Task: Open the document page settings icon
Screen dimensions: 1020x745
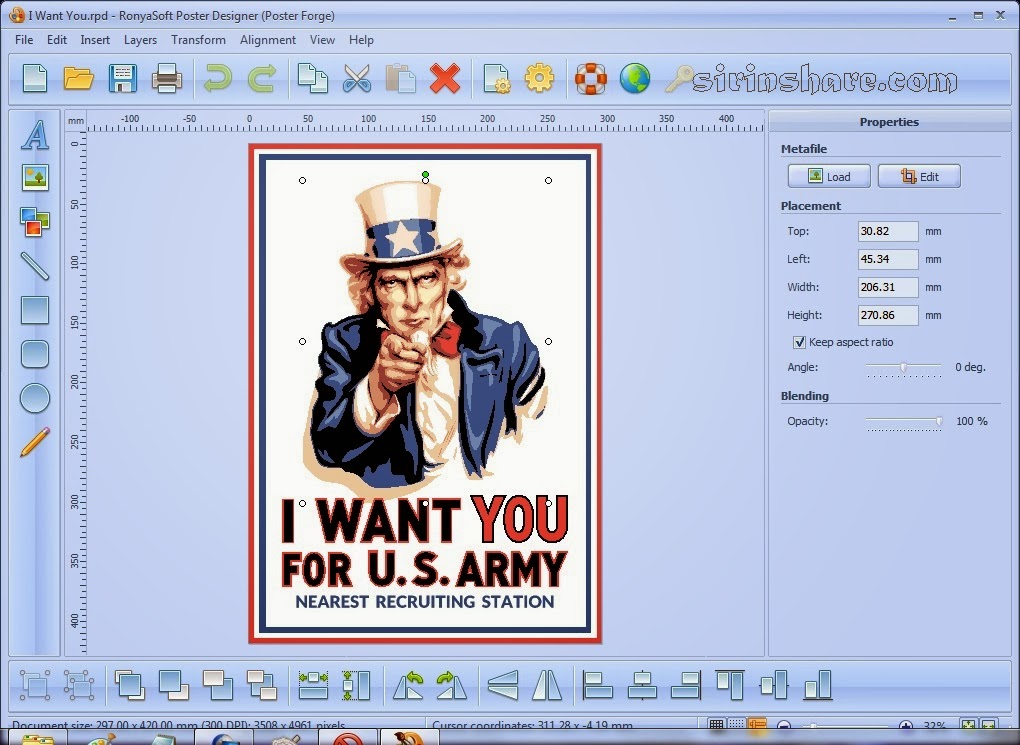Action: pyautogui.click(x=497, y=79)
